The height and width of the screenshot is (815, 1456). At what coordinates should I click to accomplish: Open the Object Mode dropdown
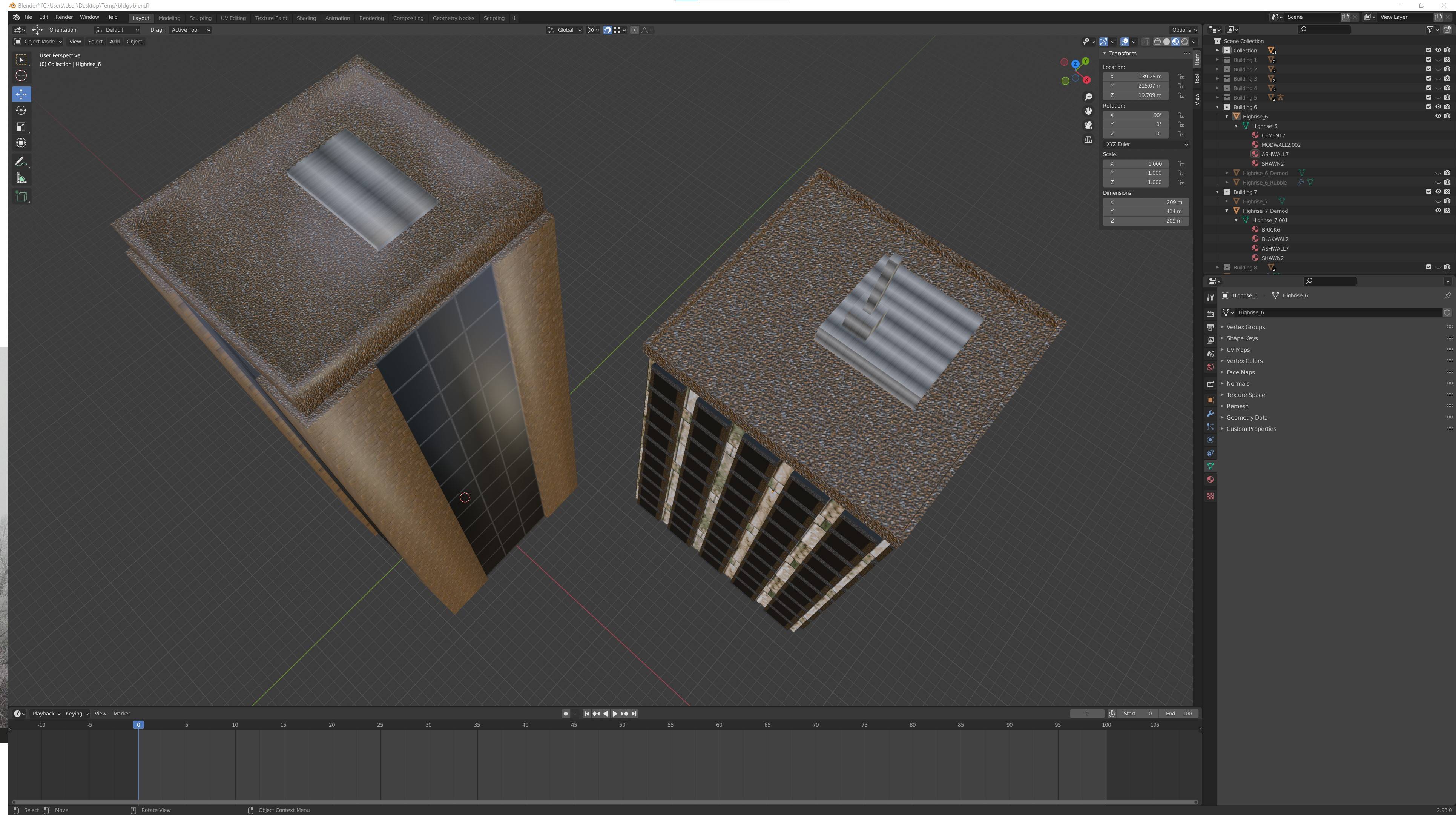(38, 41)
